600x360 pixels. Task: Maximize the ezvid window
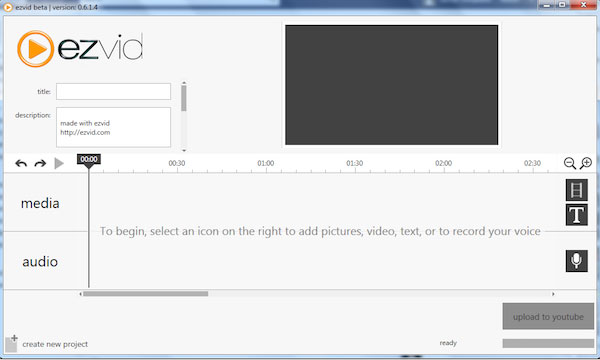[562, 5]
